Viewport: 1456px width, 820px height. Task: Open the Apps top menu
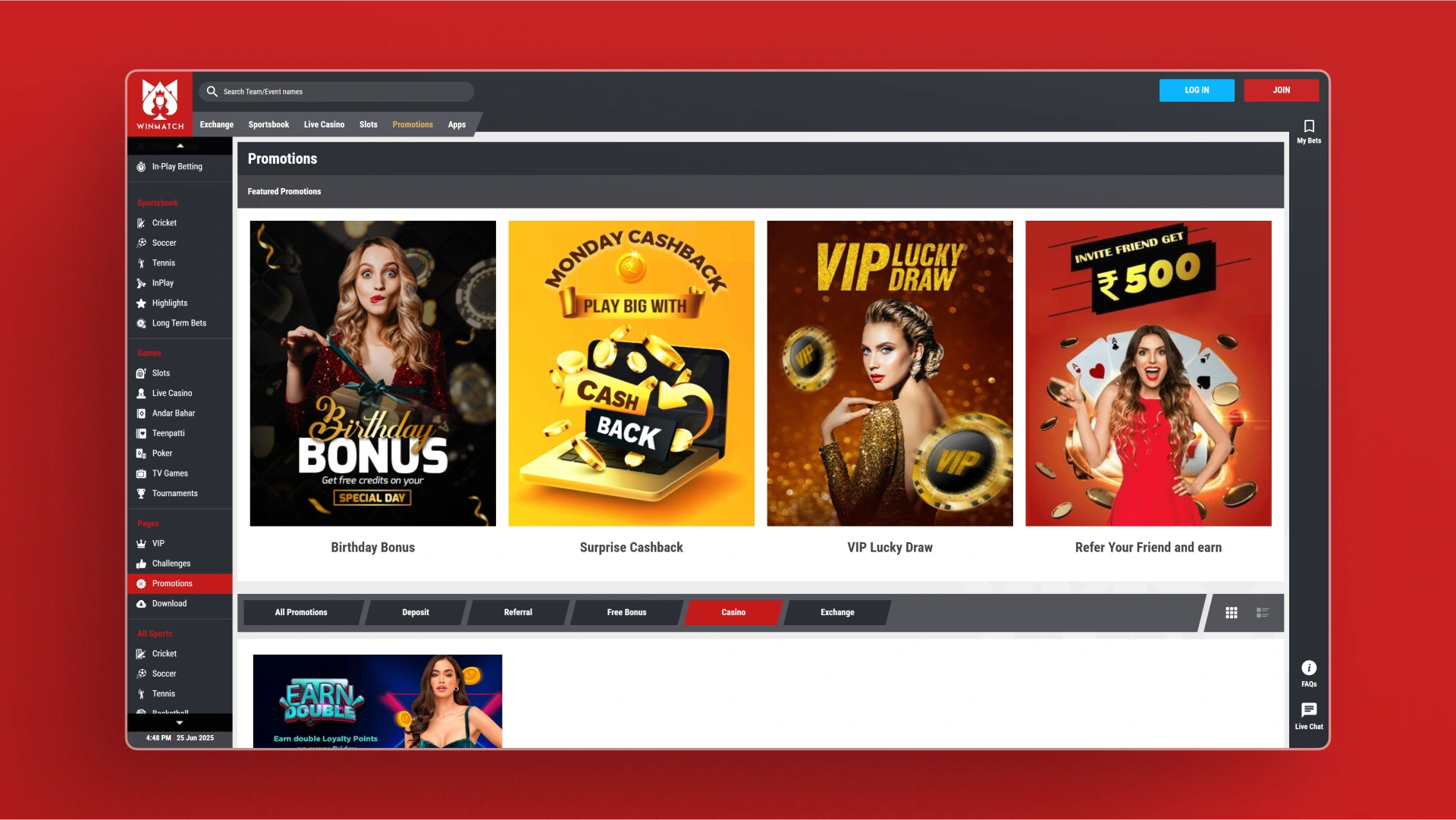point(457,124)
